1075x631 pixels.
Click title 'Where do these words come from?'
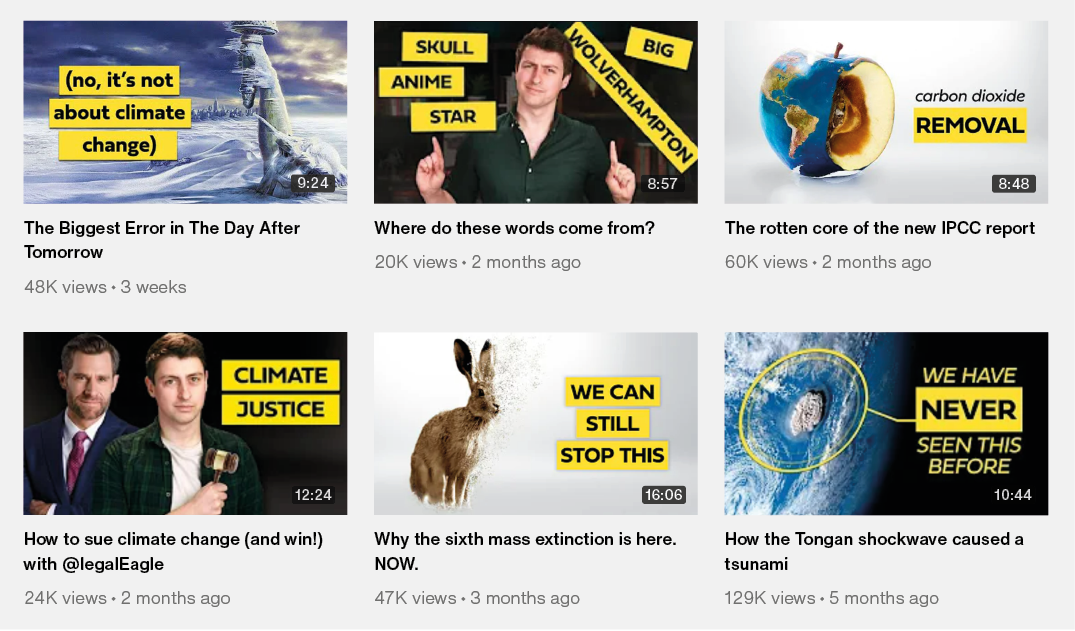514,228
